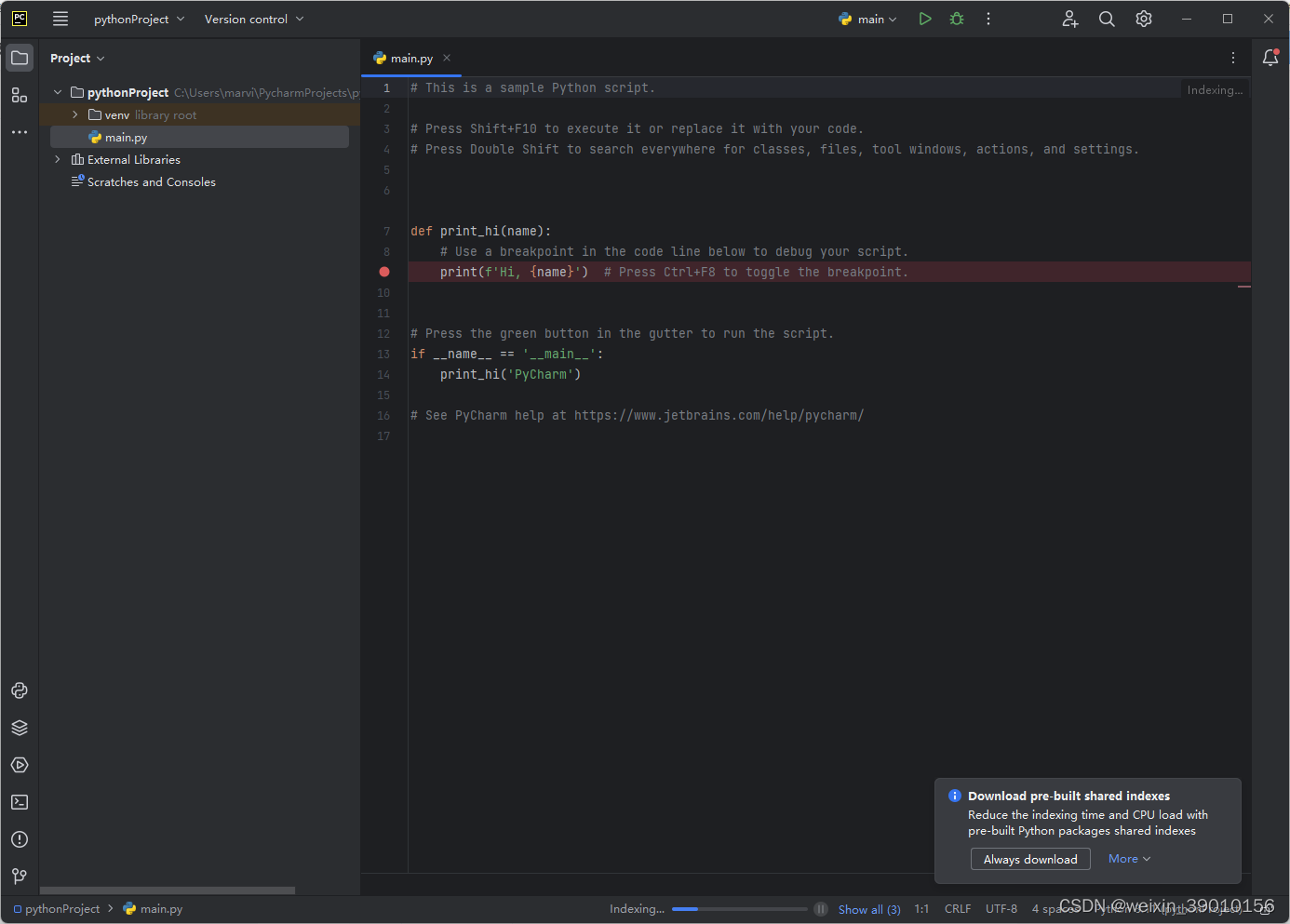1290x924 pixels.
Task: Click the Always download button
Action: 1029,858
